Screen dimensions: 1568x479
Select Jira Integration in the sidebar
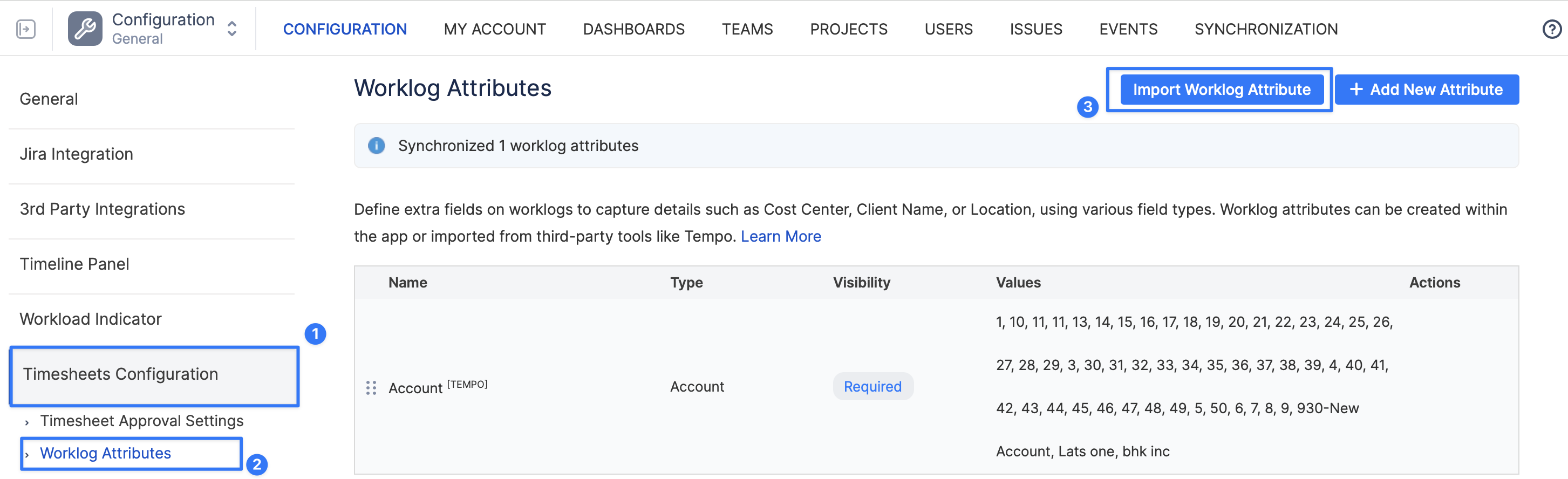(x=76, y=154)
